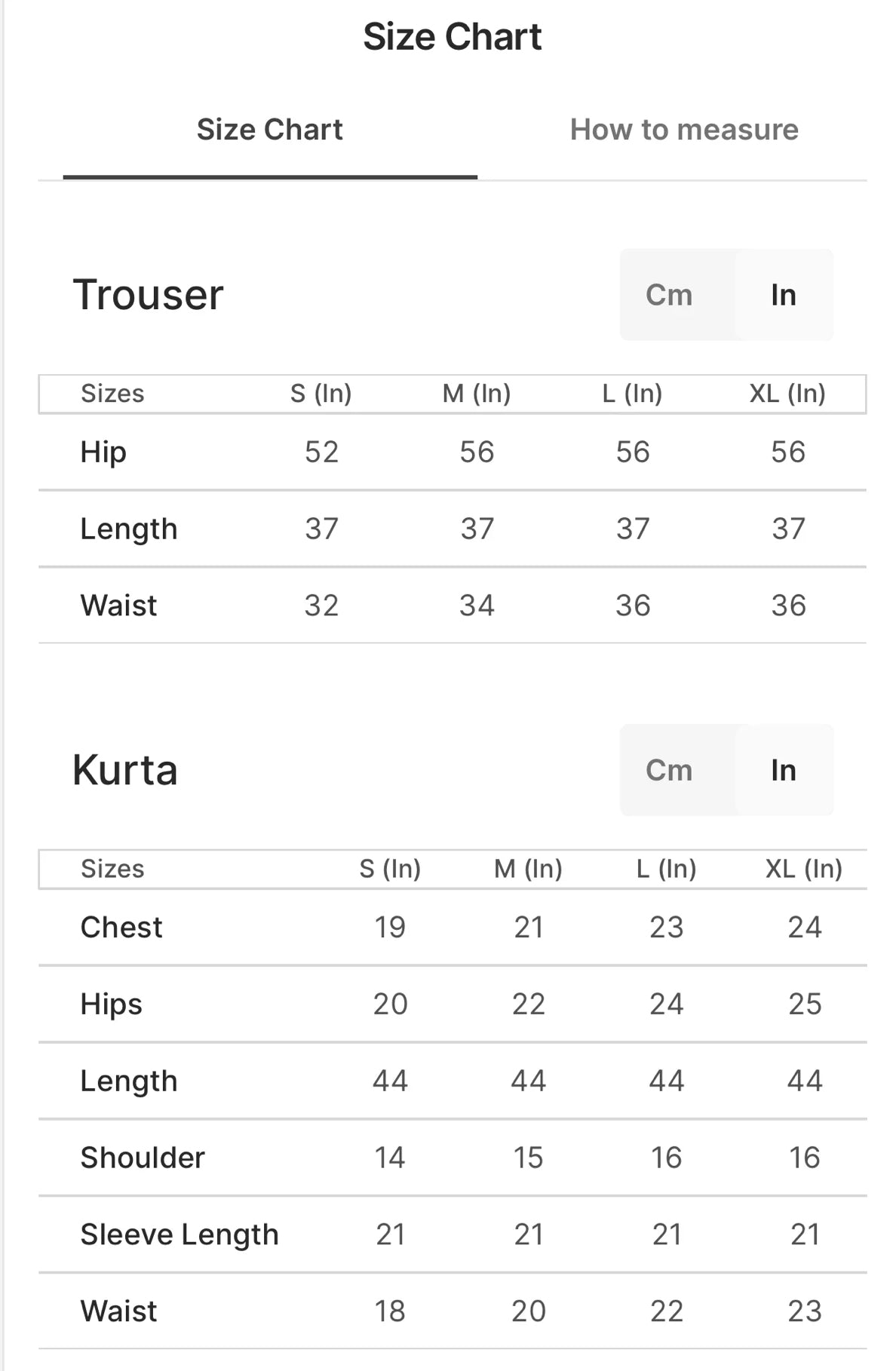Click Kurta Hips value 25 for size XL

(804, 1004)
